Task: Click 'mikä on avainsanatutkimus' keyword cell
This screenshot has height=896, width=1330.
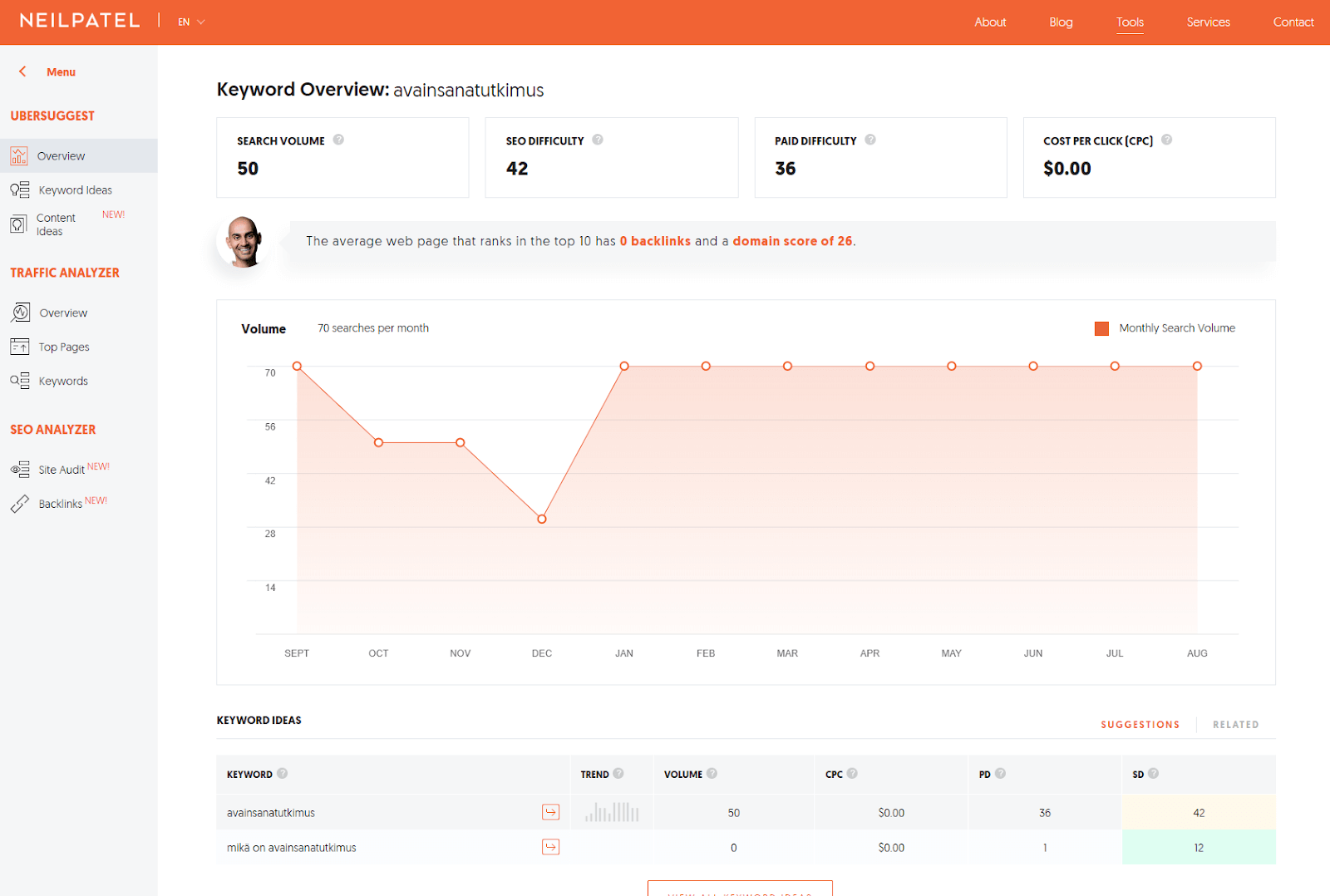Action: [291, 848]
